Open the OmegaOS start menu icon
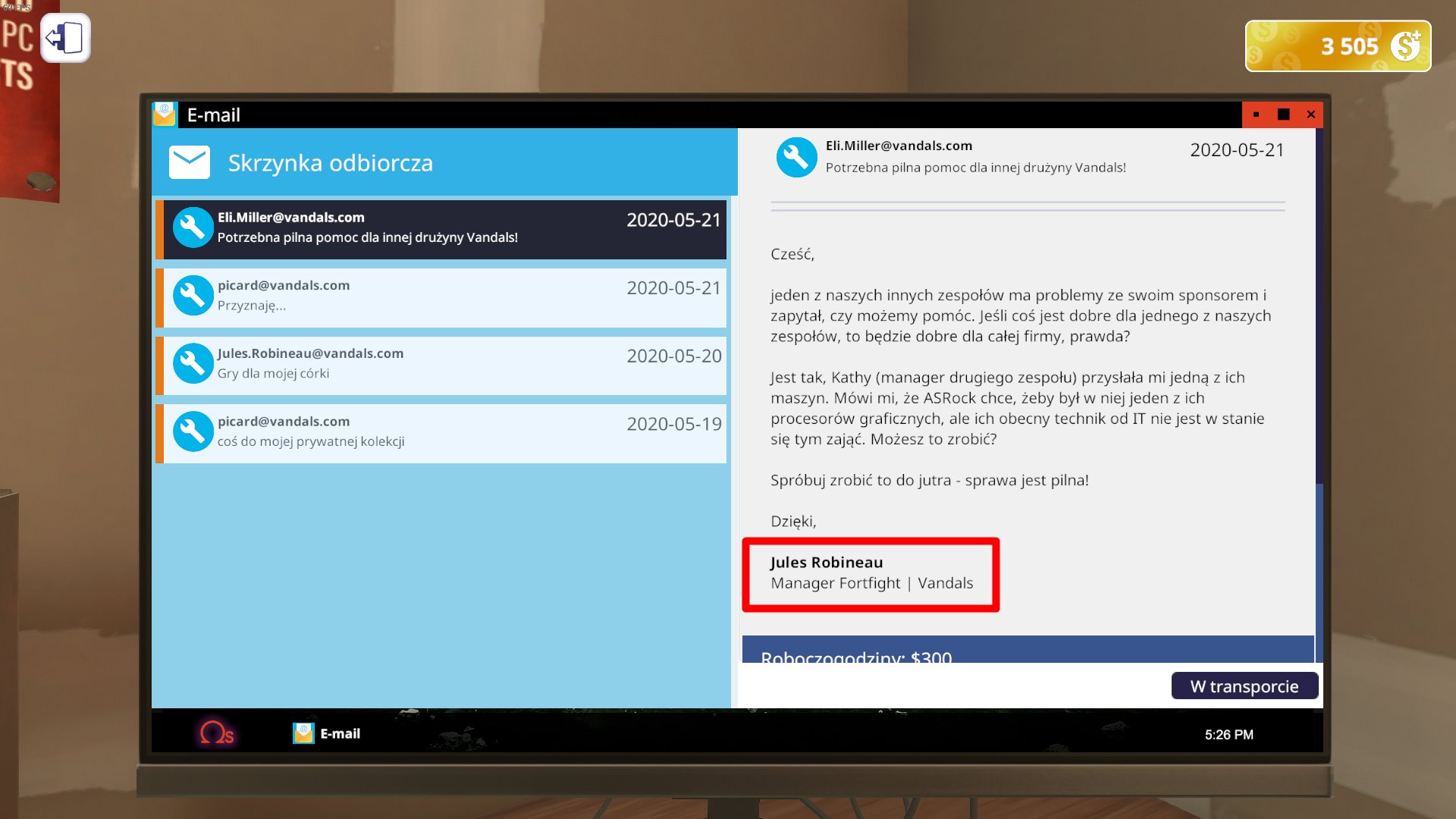Screen dimensions: 1456x819 216,733
